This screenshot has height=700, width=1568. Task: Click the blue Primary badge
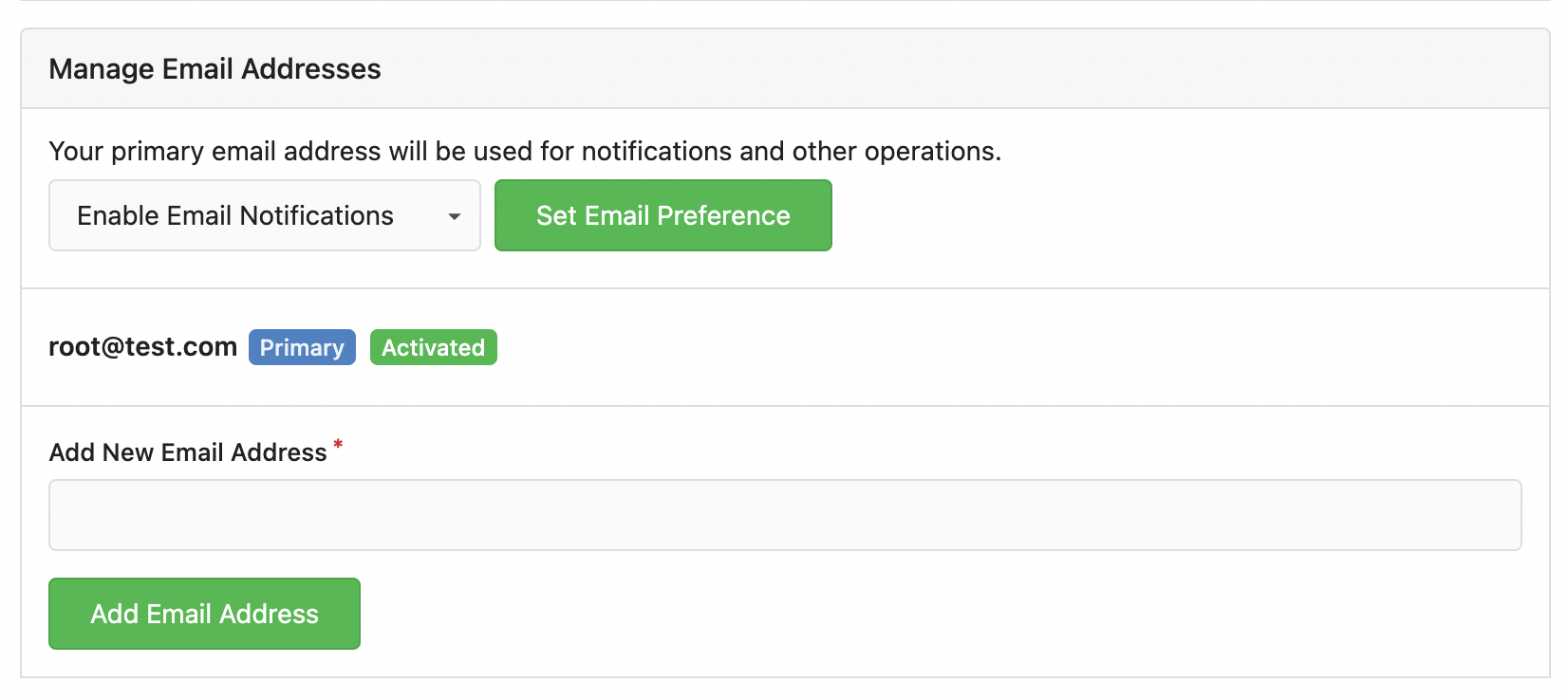click(x=302, y=348)
